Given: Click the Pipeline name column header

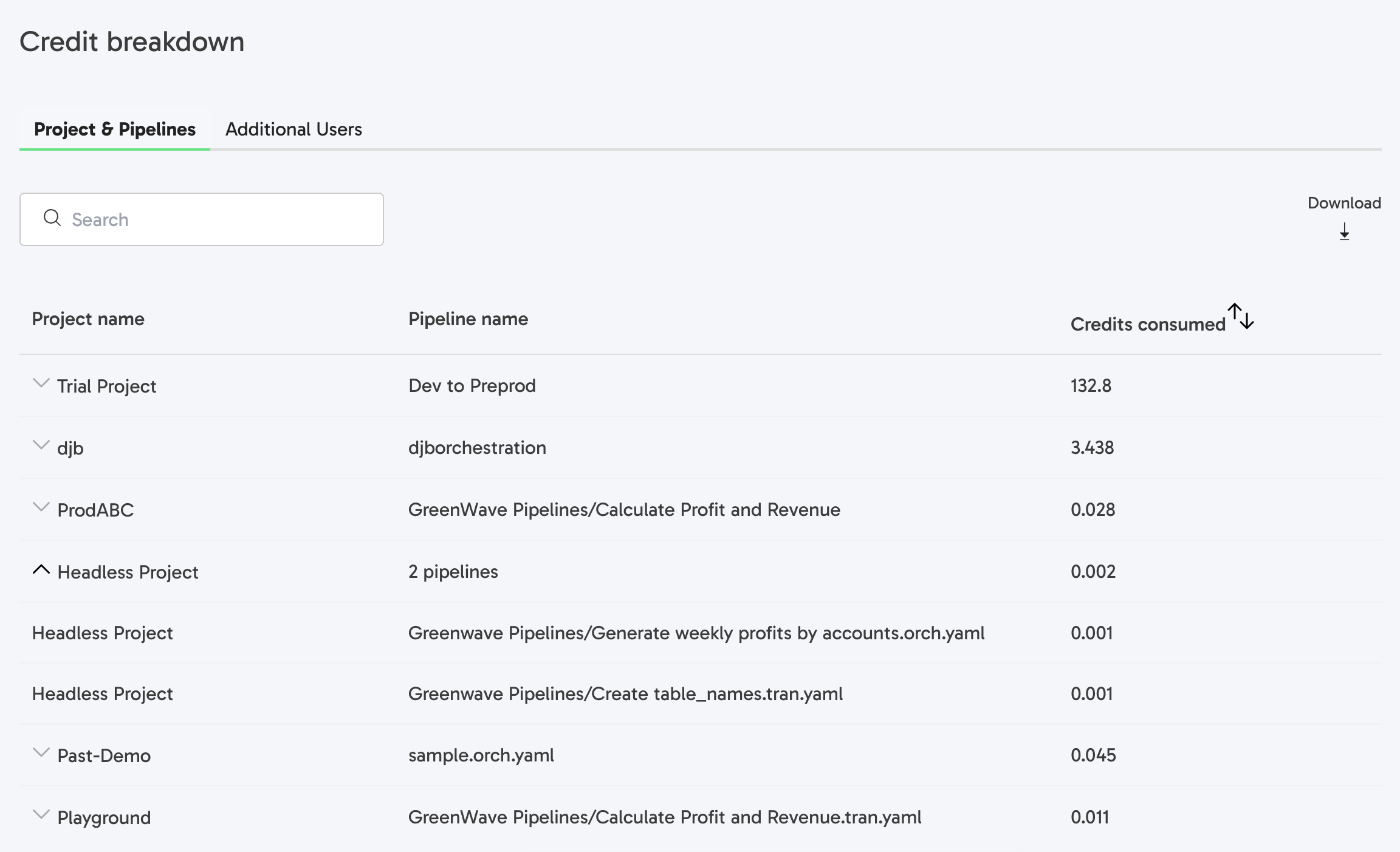Looking at the screenshot, I should (468, 319).
